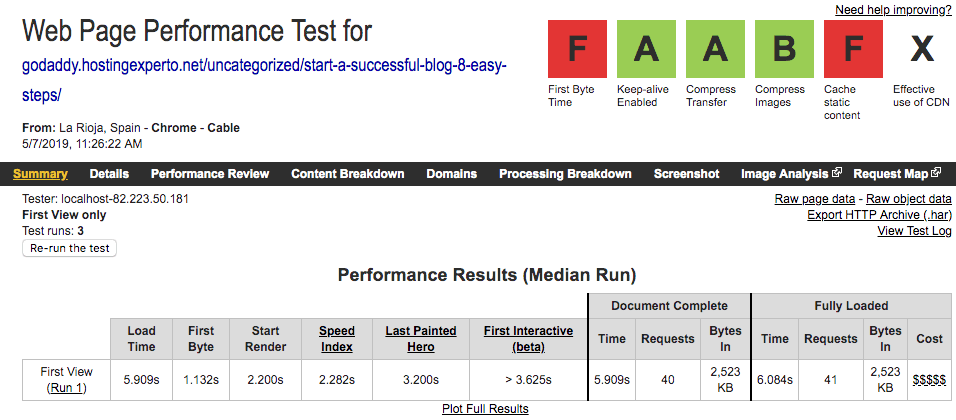Open Image Analysis external link tab
This screenshot has height=420, width=956.
pyautogui.click(x=791, y=174)
